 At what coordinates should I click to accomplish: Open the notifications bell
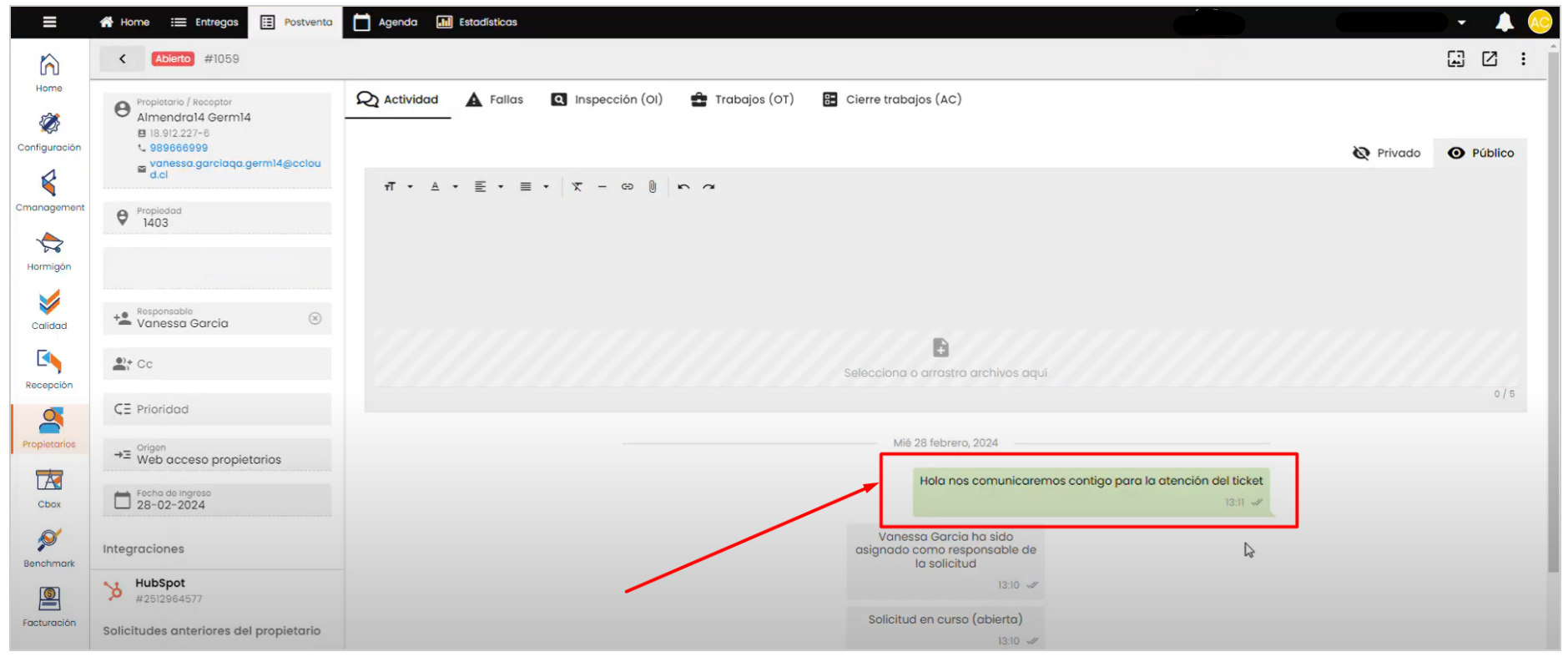click(x=1504, y=23)
